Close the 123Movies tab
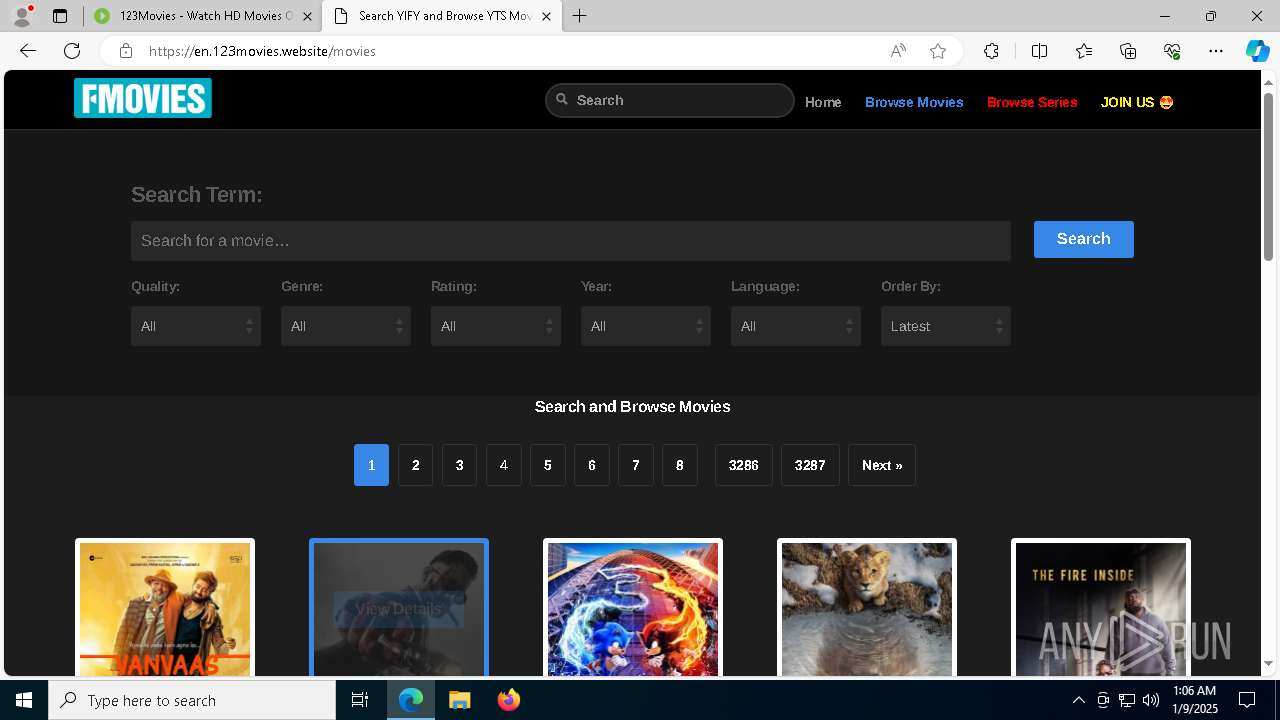 point(307,16)
